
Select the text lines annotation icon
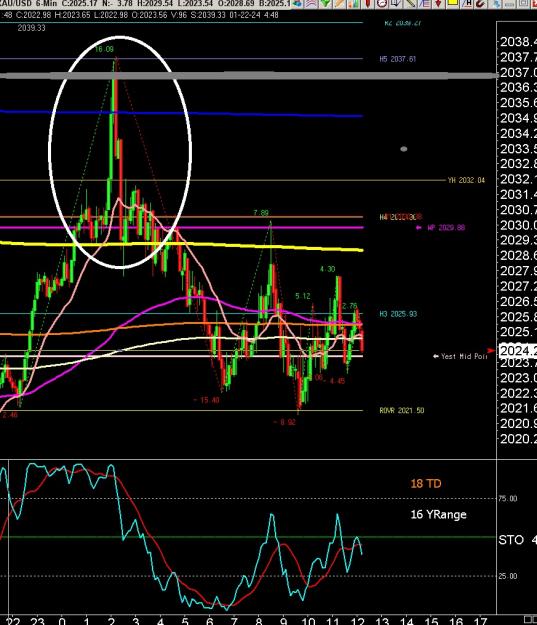pyautogui.click(x=425, y=4)
